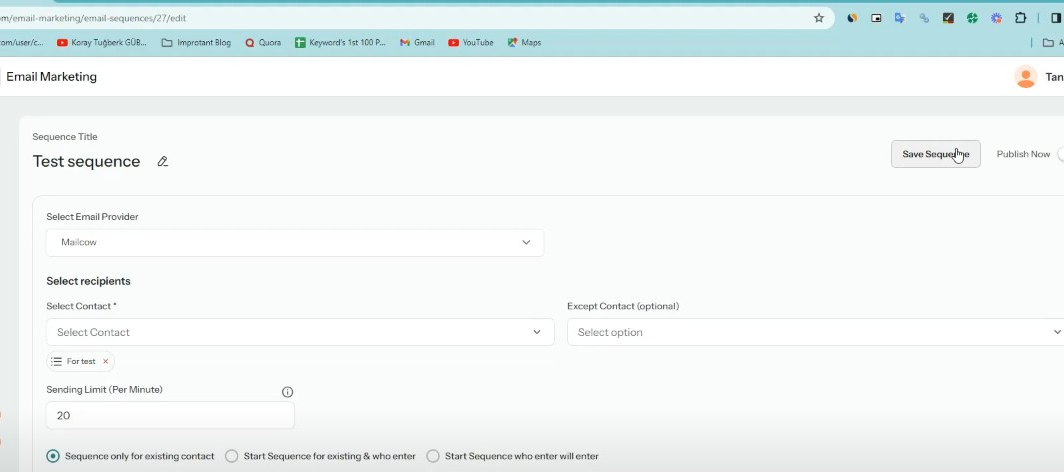This screenshot has width=1064, height=472.
Task: Select Start Sequence who enter will enter
Action: [433, 456]
